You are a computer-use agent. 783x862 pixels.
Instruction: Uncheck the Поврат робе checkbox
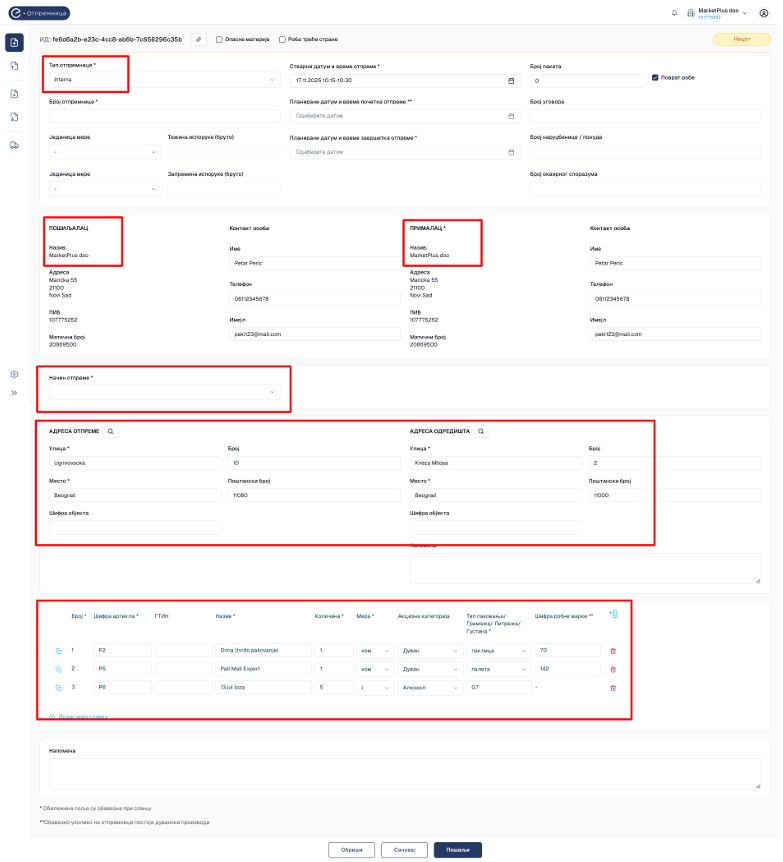[x=654, y=77]
